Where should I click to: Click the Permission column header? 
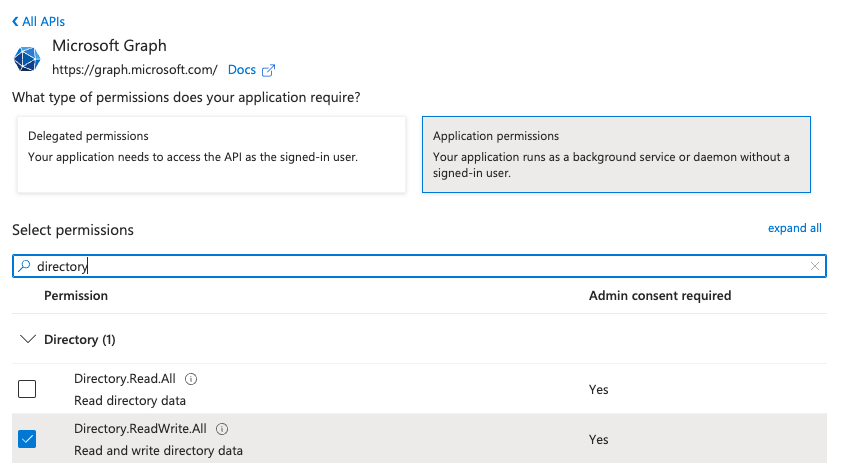(76, 296)
